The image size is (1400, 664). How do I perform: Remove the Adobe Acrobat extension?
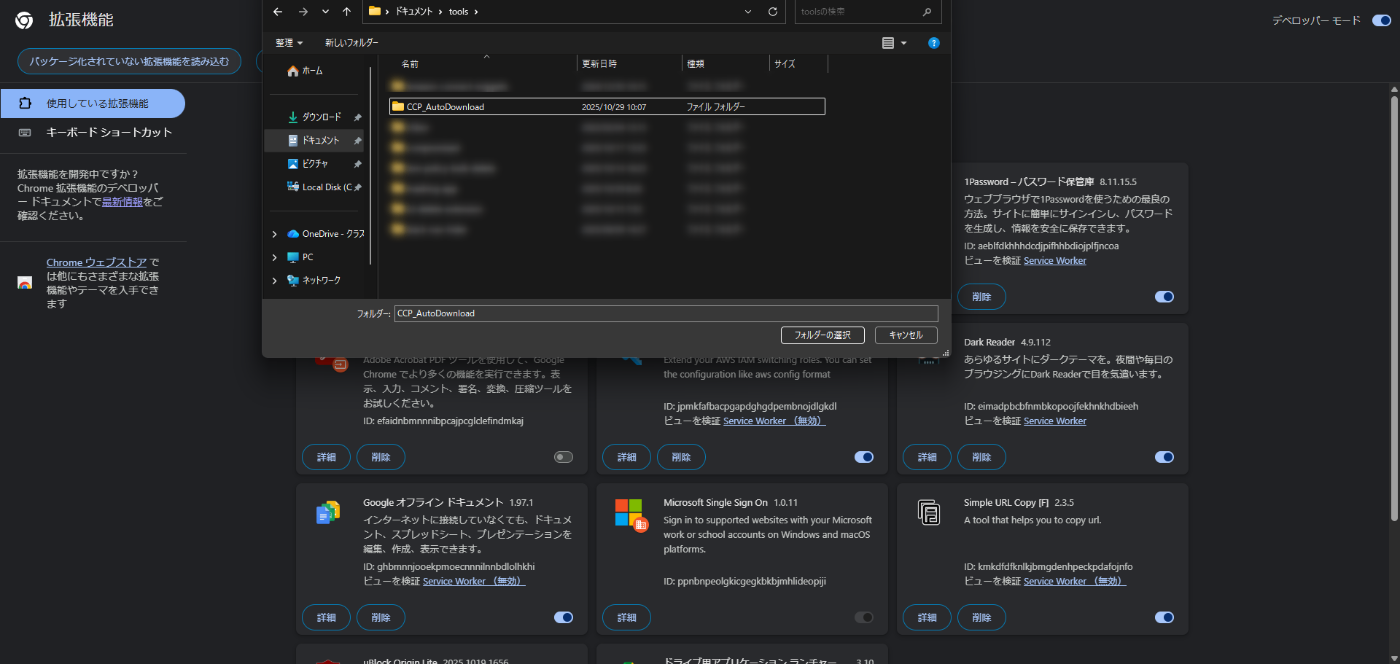381,457
